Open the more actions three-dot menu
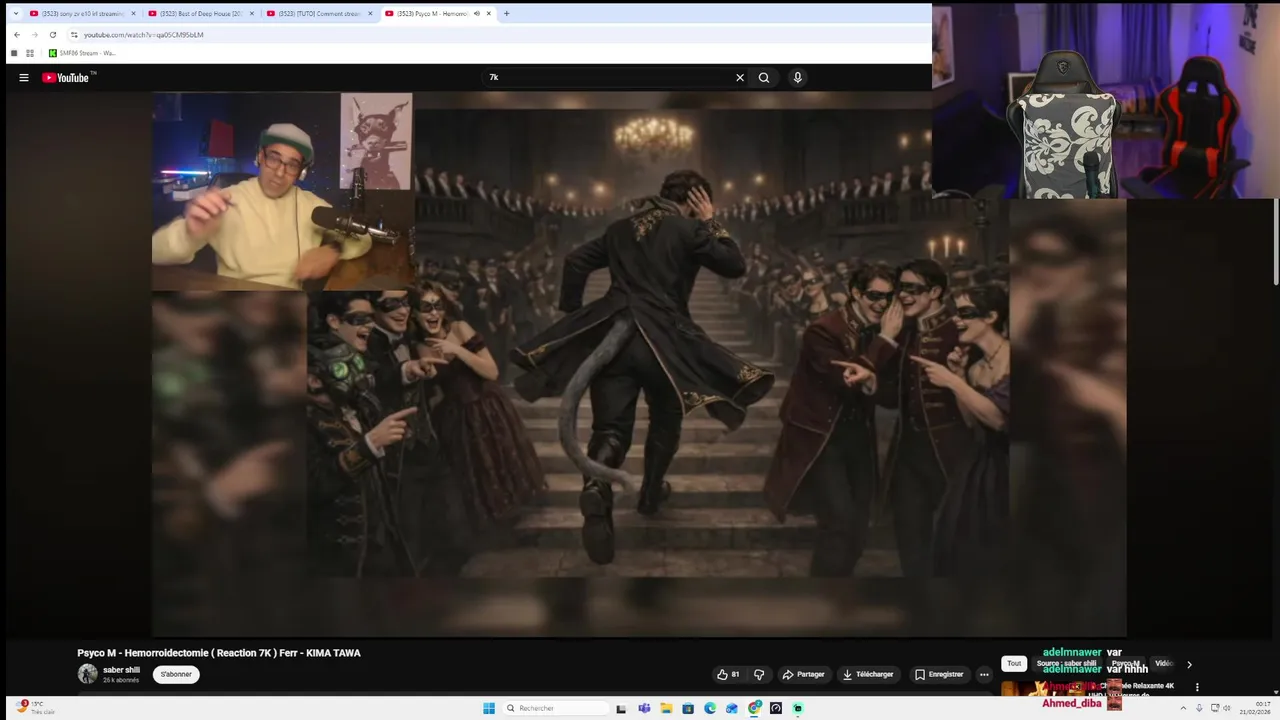The height and width of the screenshot is (720, 1280). pos(984,674)
